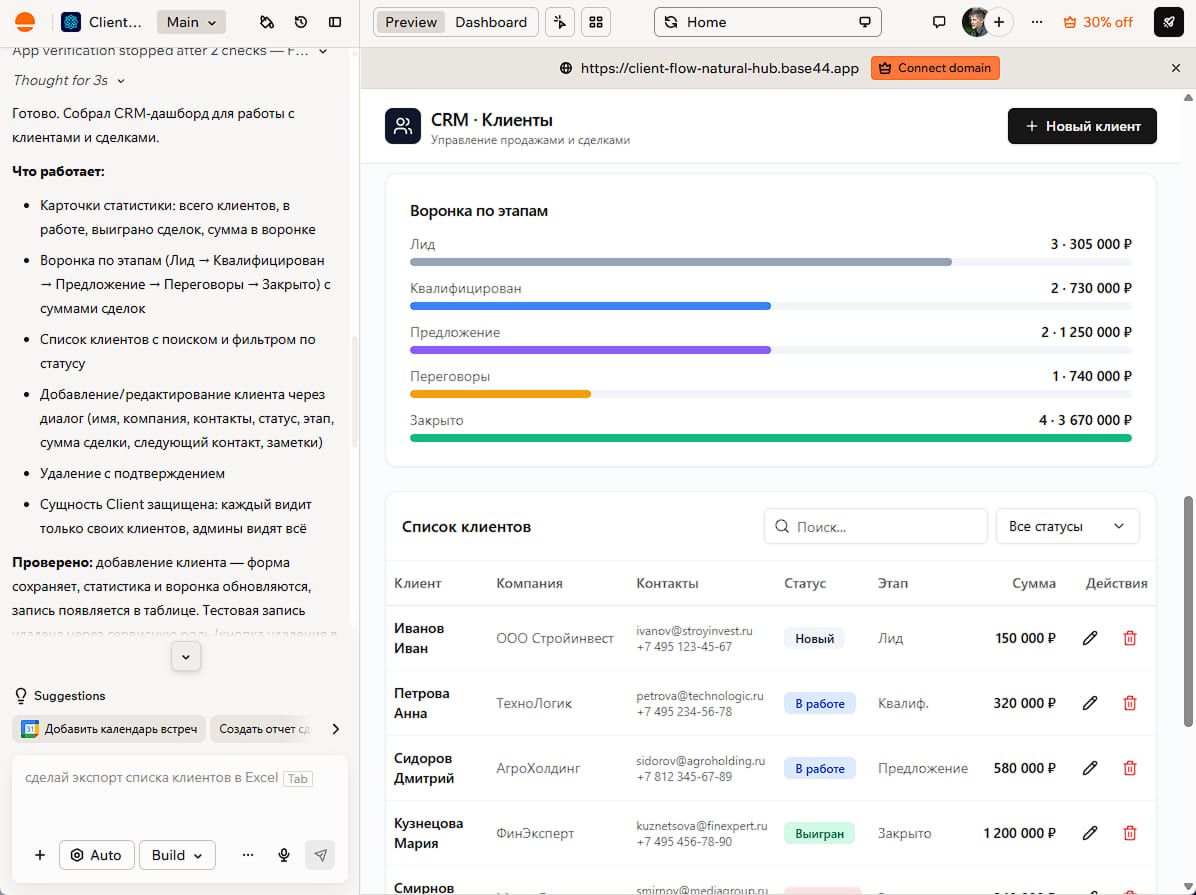This screenshot has width=1196, height=895.
Task: Attach file with plus icon in chat
Action: pos(40,855)
